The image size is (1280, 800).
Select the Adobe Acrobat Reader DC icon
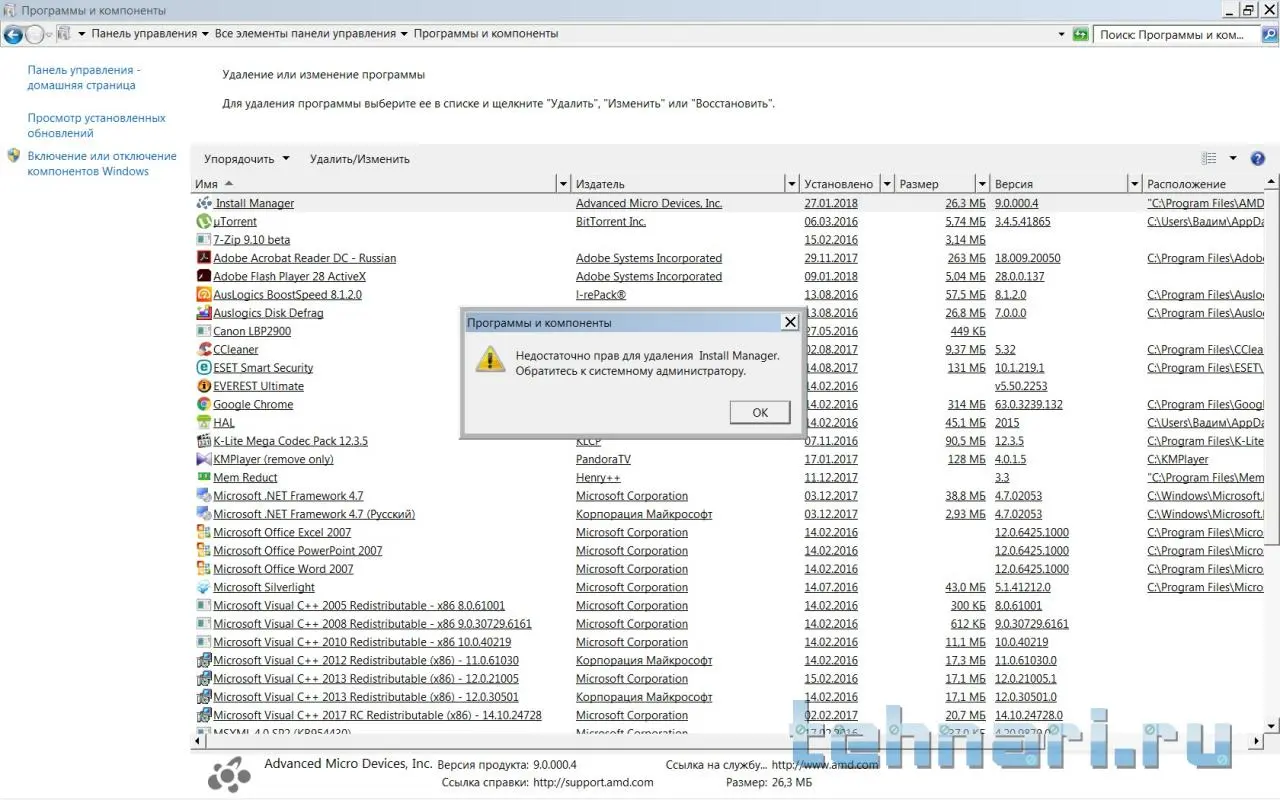coord(204,258)
